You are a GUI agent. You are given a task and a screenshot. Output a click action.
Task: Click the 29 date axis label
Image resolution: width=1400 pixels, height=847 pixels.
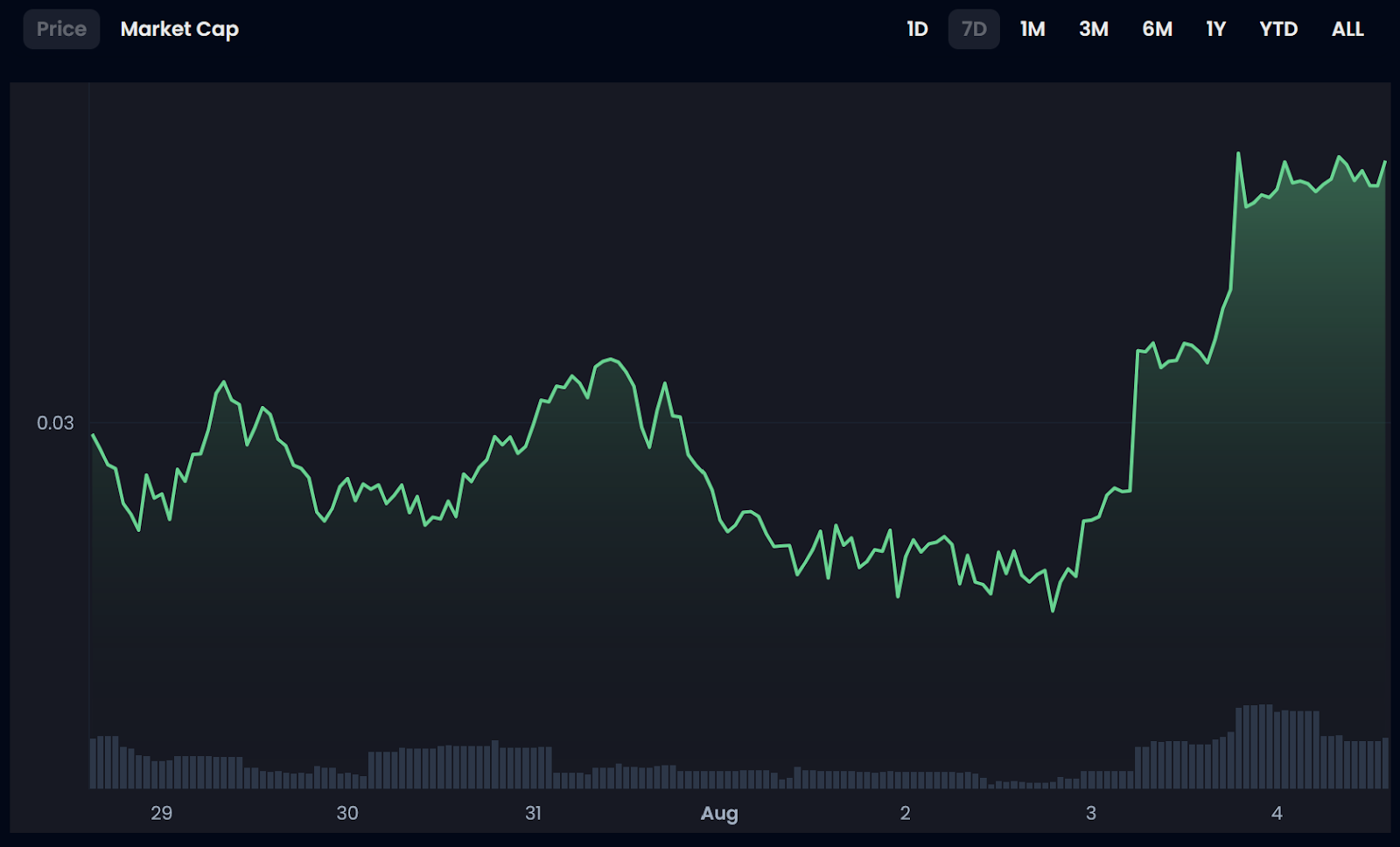(161, 813)
